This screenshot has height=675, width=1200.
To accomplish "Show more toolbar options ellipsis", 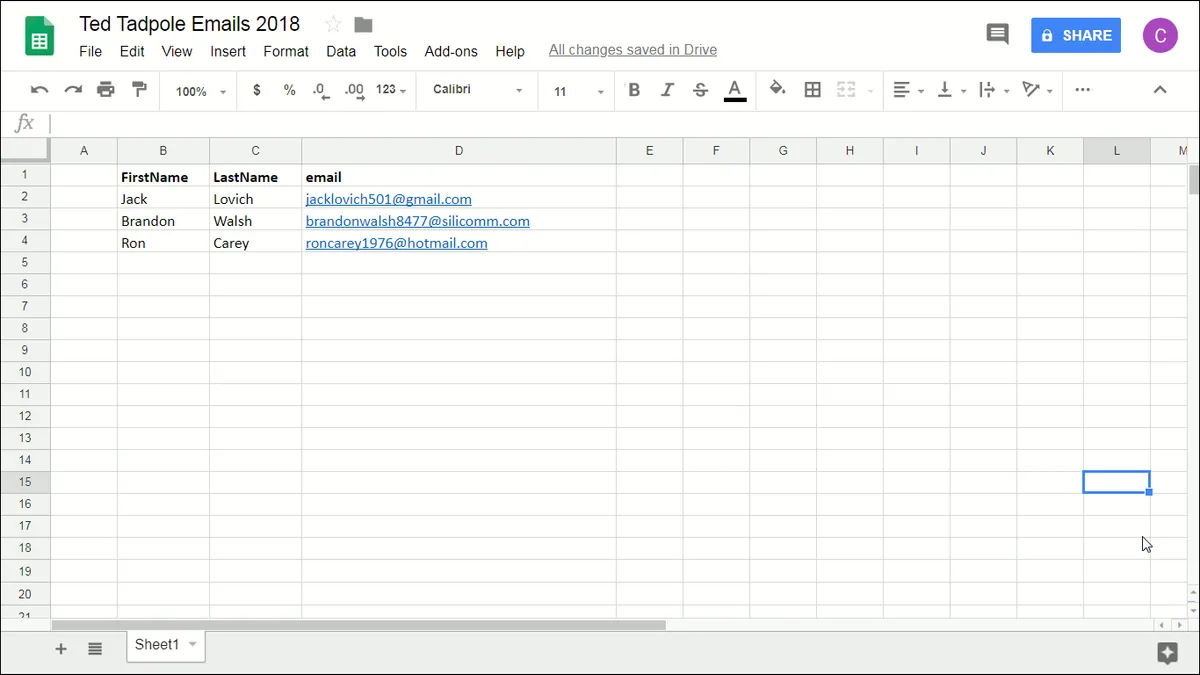I will (x=1083, y=90).
